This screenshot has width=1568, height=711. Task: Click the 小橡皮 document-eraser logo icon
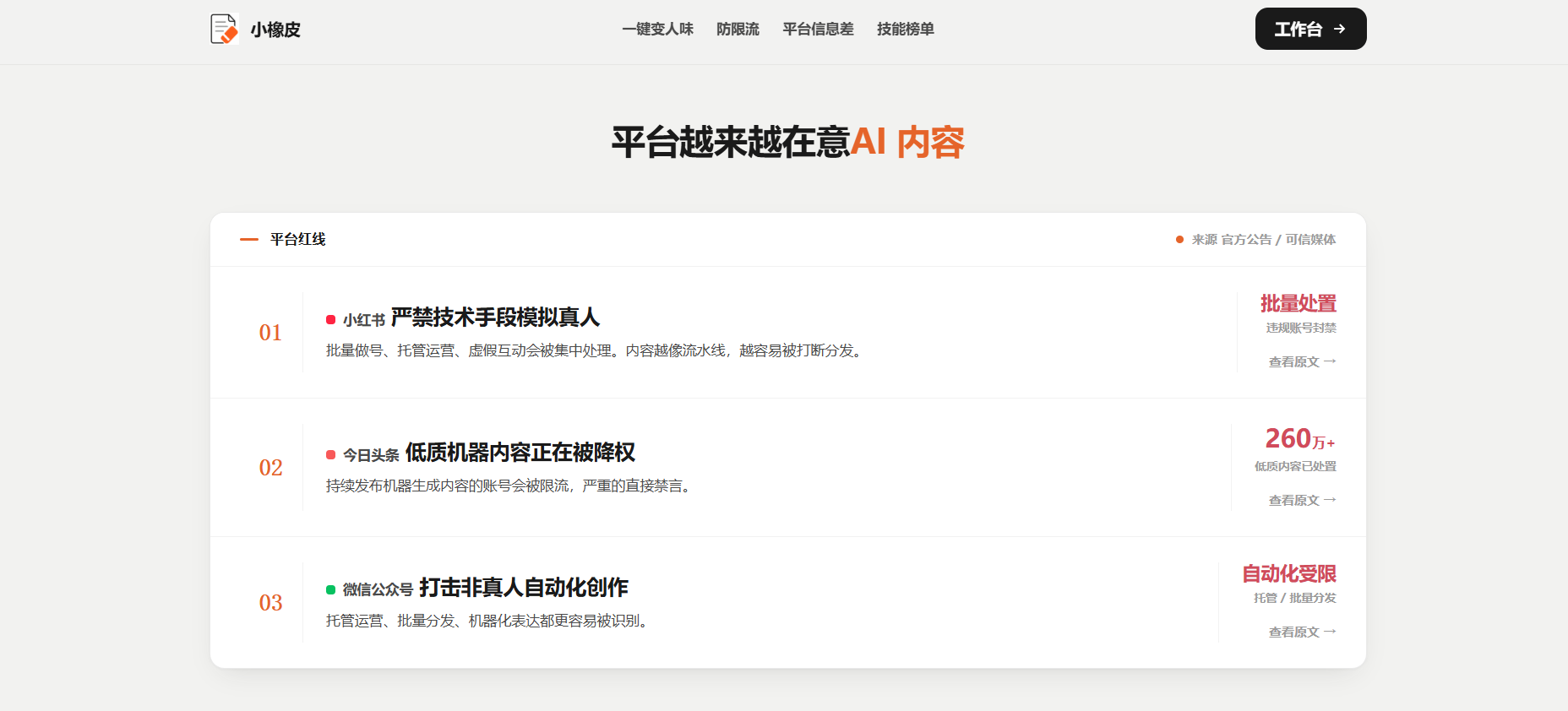224,29
